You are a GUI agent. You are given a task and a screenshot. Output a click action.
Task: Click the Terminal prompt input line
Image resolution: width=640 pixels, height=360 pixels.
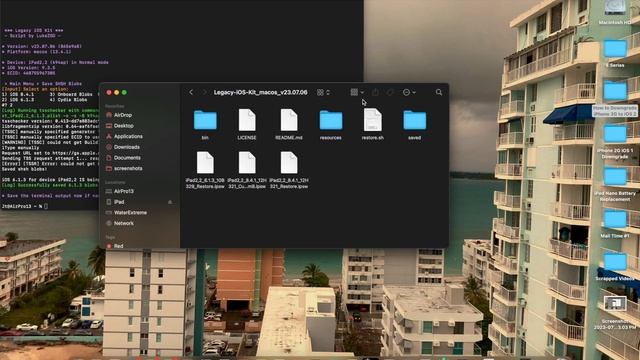pos(24,207)
